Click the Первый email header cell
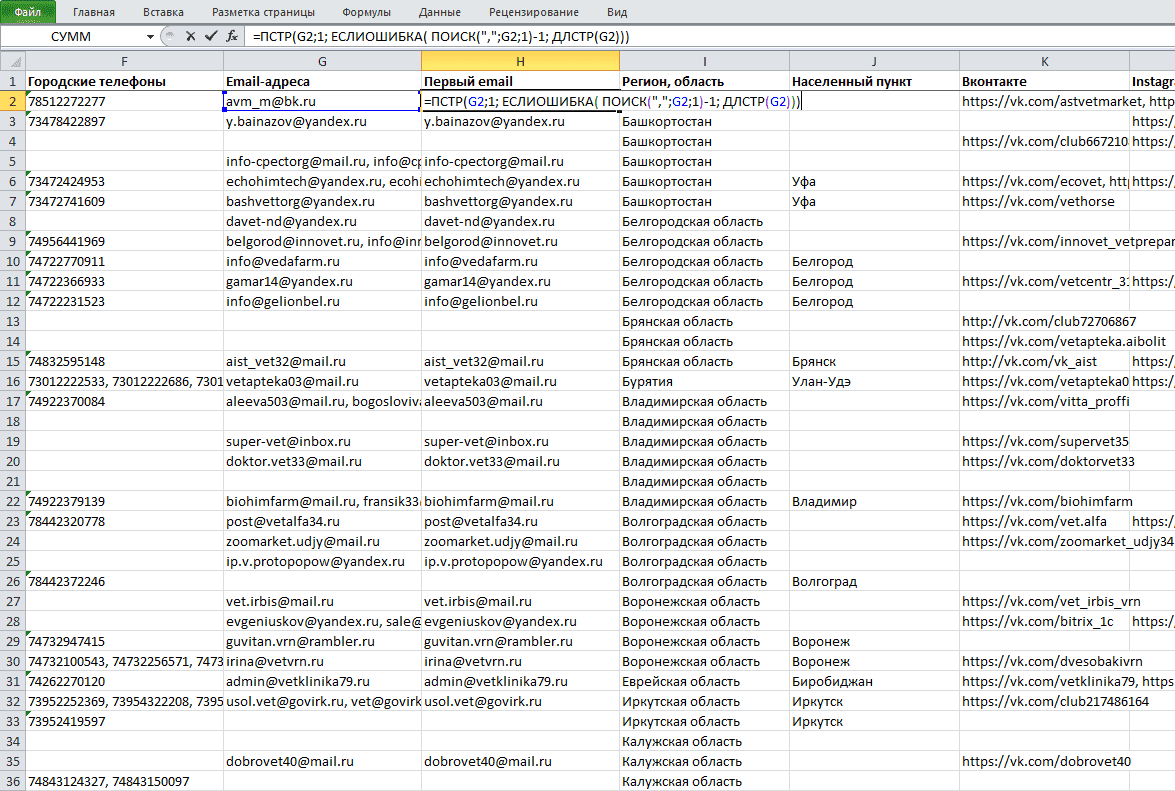The height and width of the screenshot is (791, 1175). (x=520, y=82)
